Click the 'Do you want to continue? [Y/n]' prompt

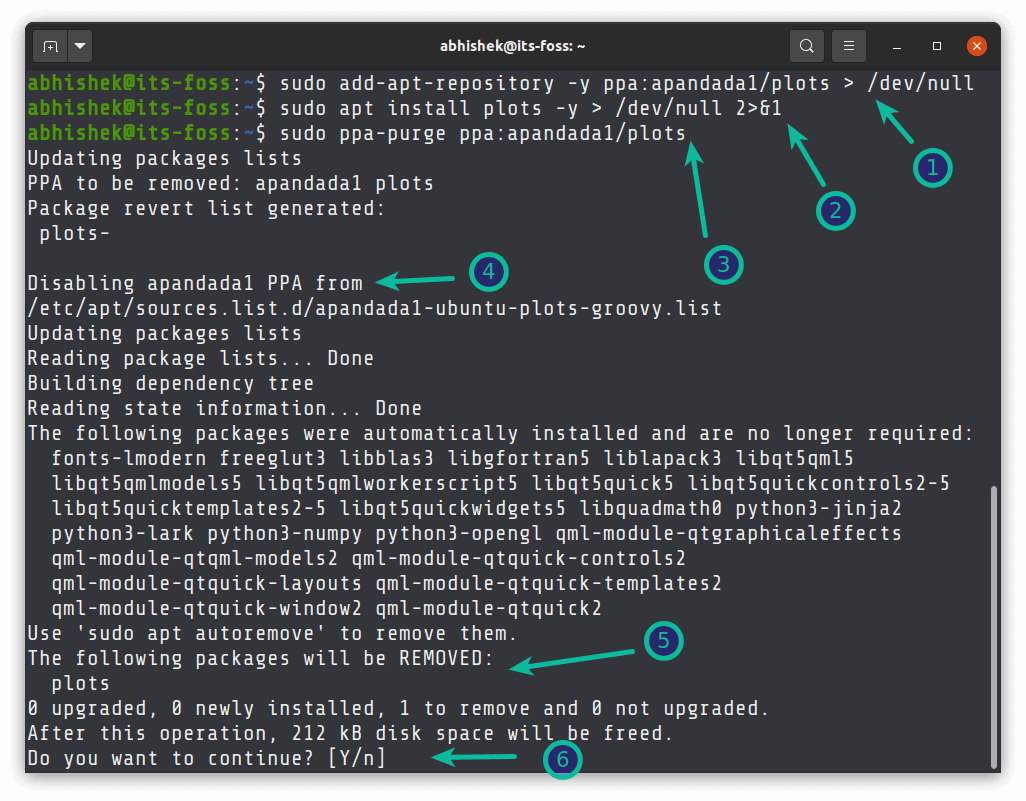(207, 758)
